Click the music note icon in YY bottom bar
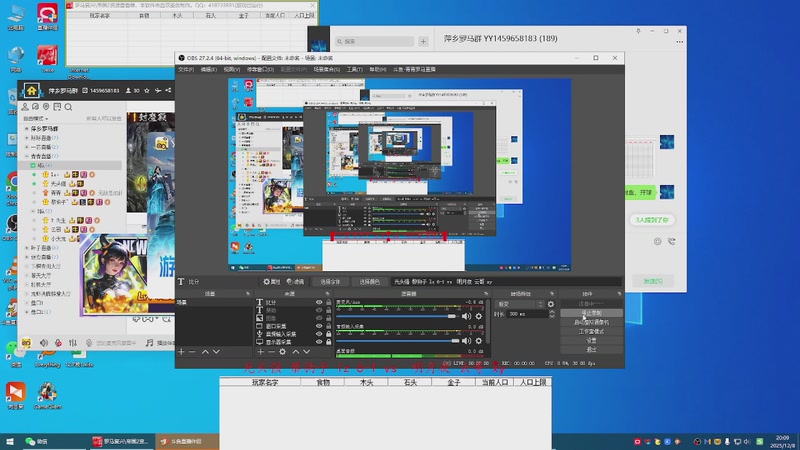Image resolution: width=800 pixels, height=450 pixels. 149,343
